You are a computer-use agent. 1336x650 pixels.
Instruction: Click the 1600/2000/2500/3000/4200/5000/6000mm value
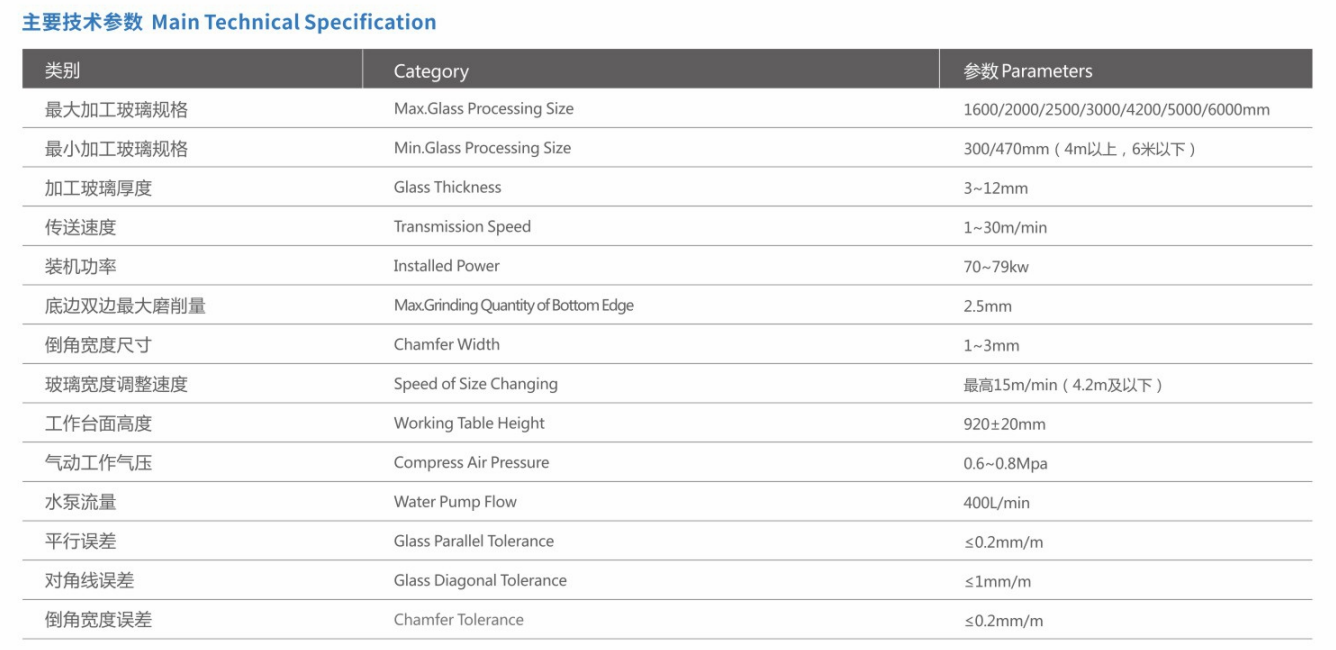[1116, 110]
